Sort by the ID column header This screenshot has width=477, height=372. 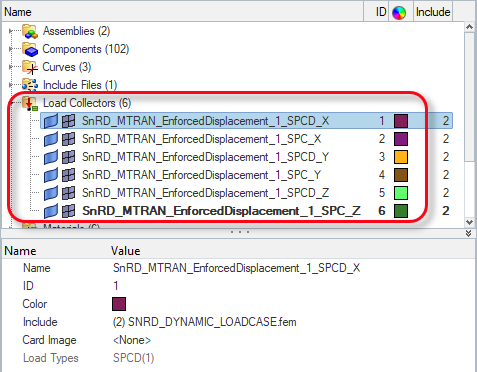[380, 12]
